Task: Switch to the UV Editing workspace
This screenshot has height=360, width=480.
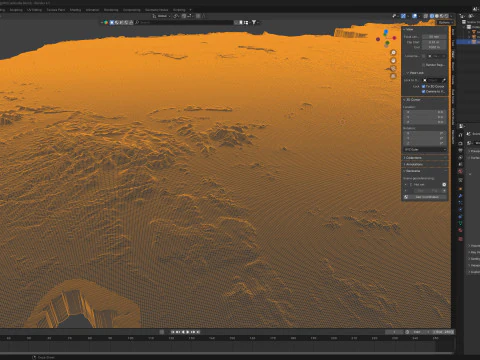Action: (x=34, y=10)
